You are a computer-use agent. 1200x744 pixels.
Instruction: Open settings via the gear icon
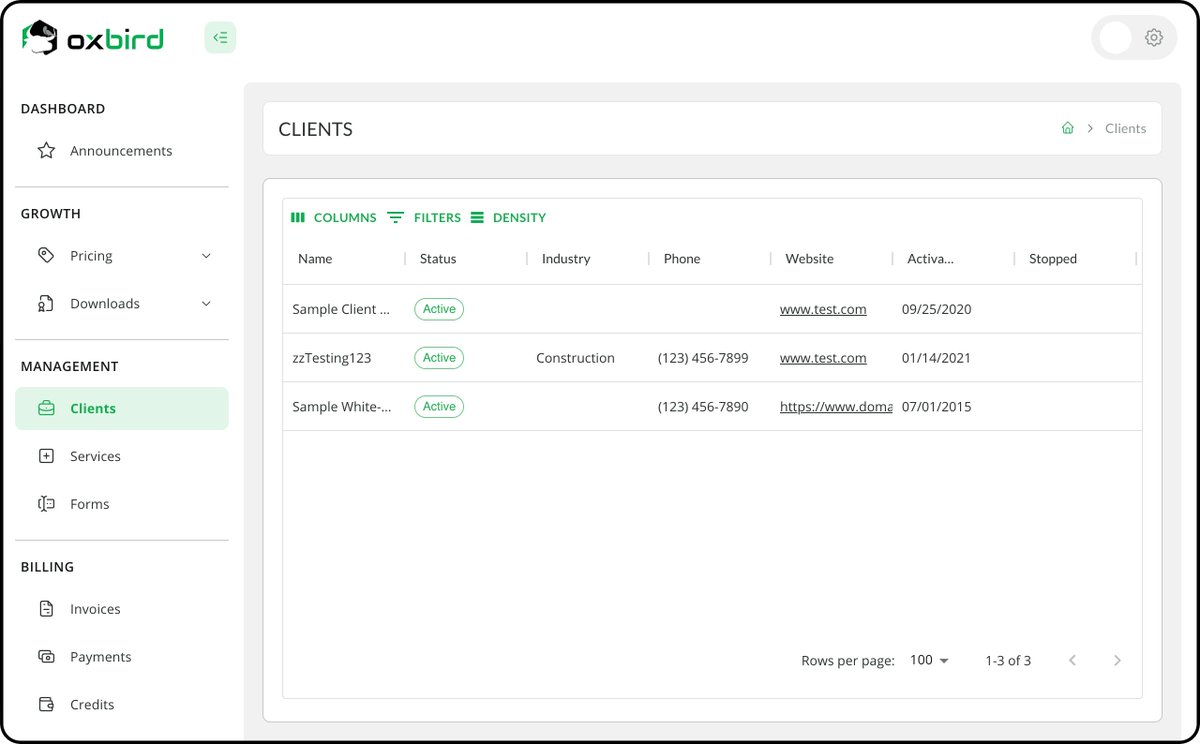pos(1154,38)
